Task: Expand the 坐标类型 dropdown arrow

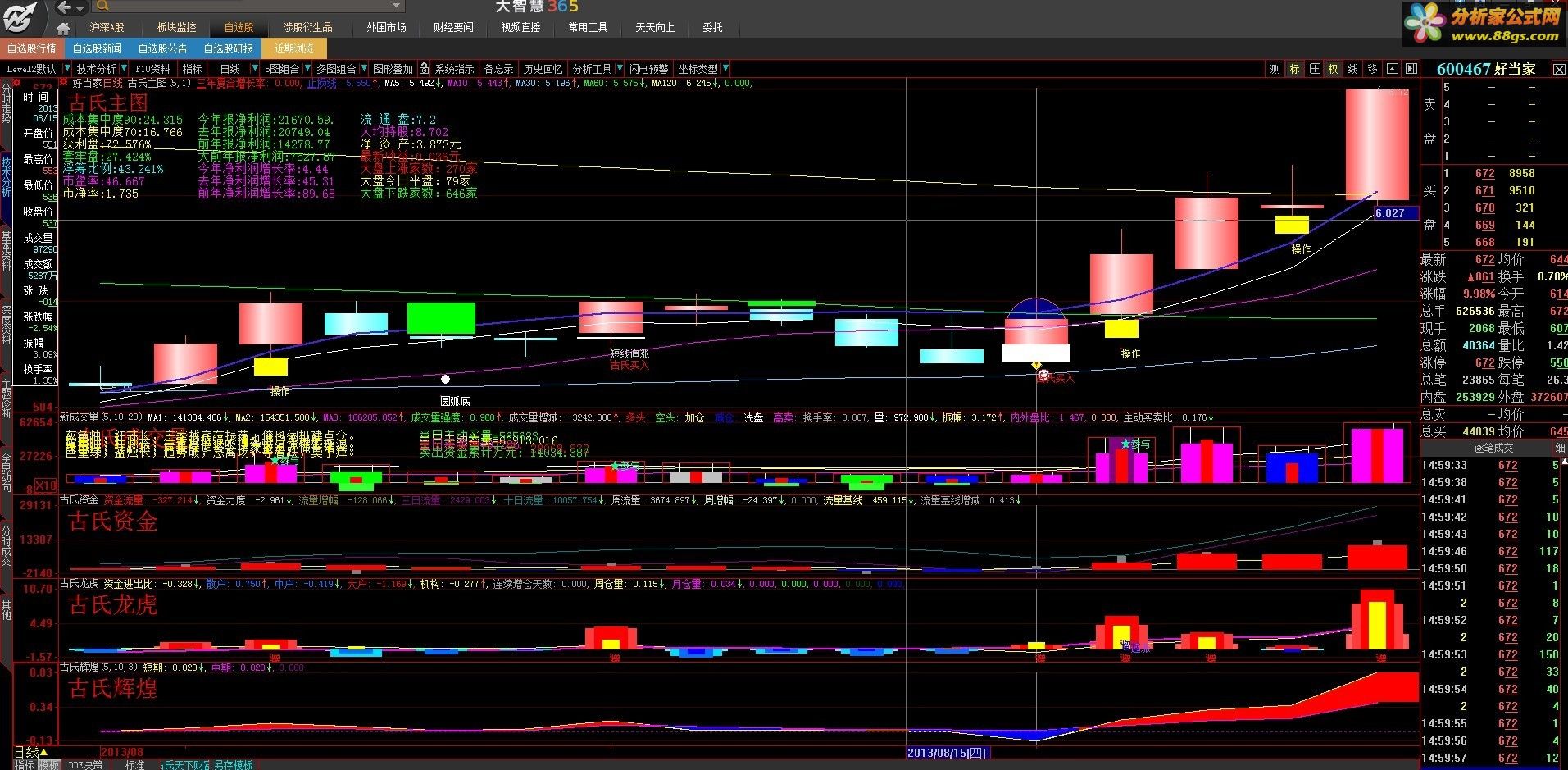Action: pyautogui.click(x=726, y=69)
